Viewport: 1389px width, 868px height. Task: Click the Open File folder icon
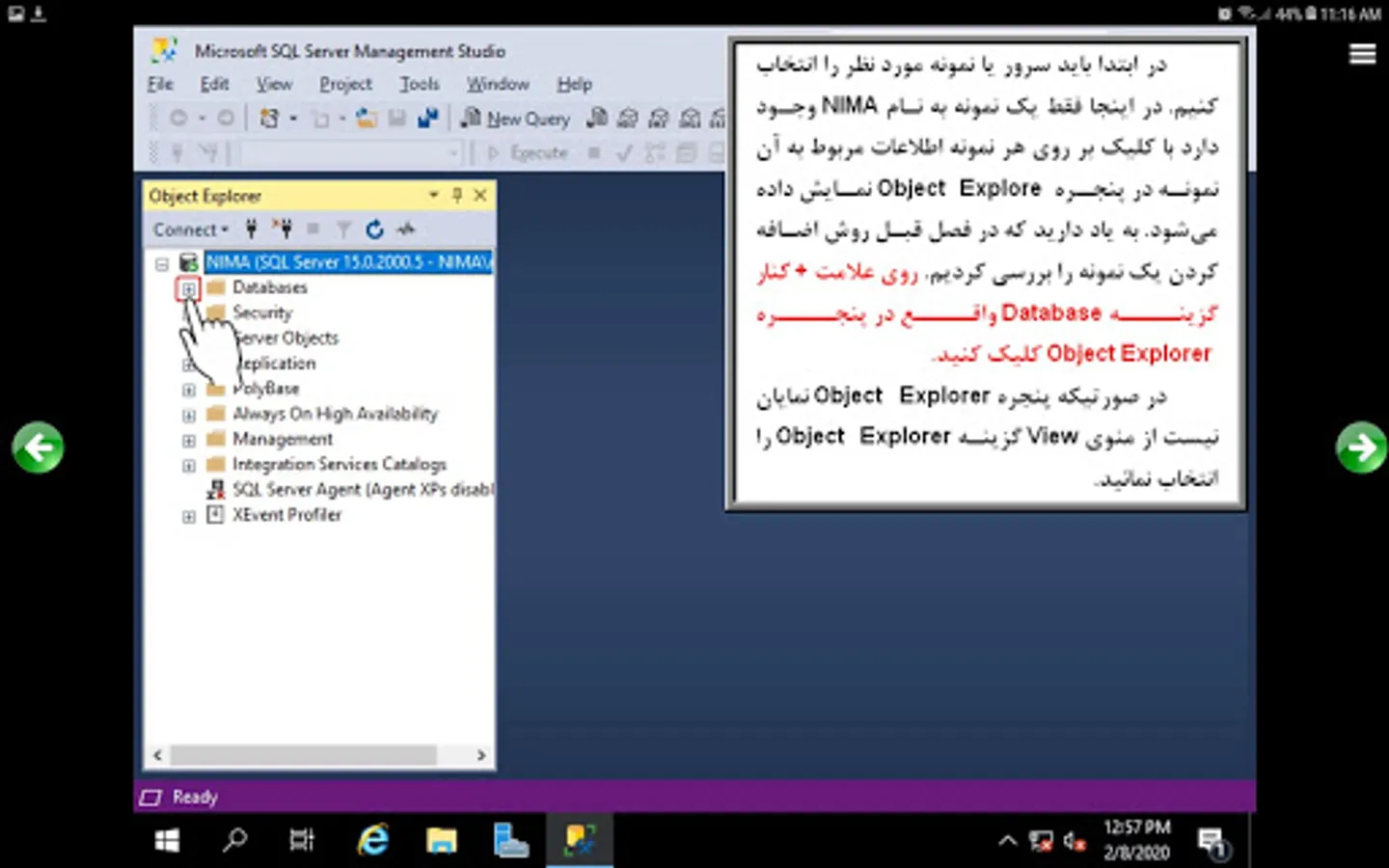tap(367, 118)
